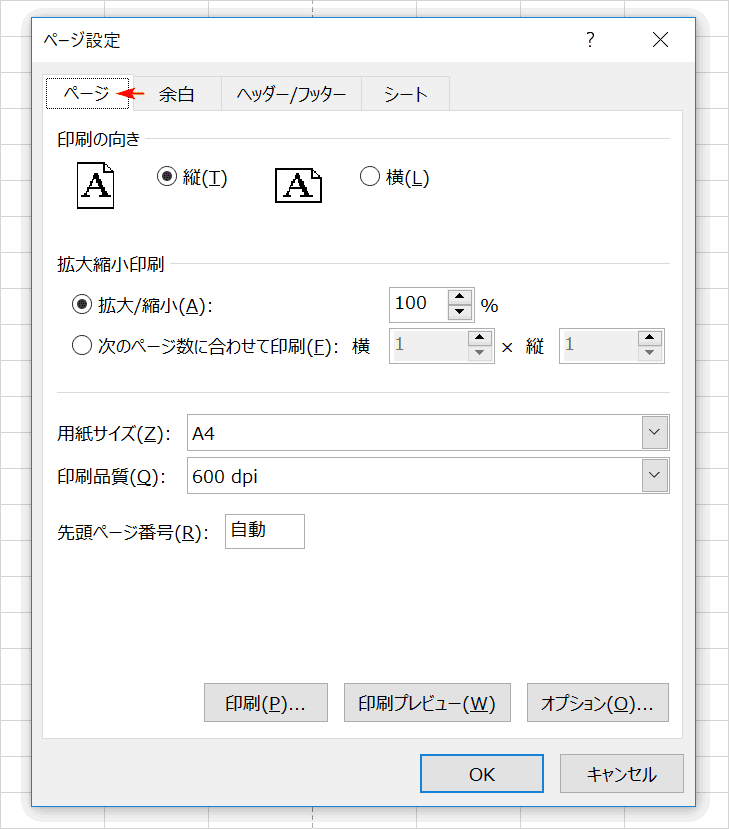Viewport: 729px width, 829px height.
Task: Click the portrait orientation page icon
Action: coord(95,186)
